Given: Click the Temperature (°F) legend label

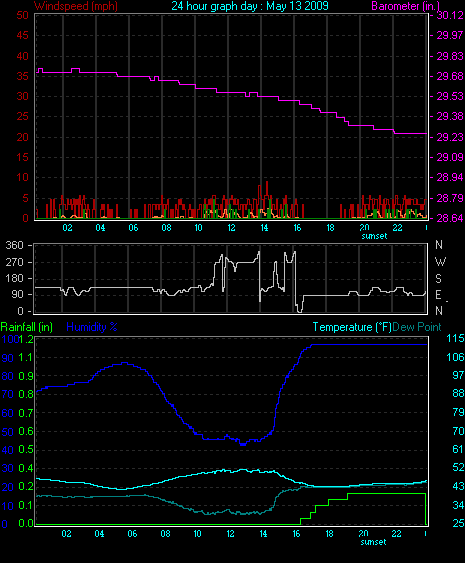Looking at the screenshot, I should pos(352,327).
